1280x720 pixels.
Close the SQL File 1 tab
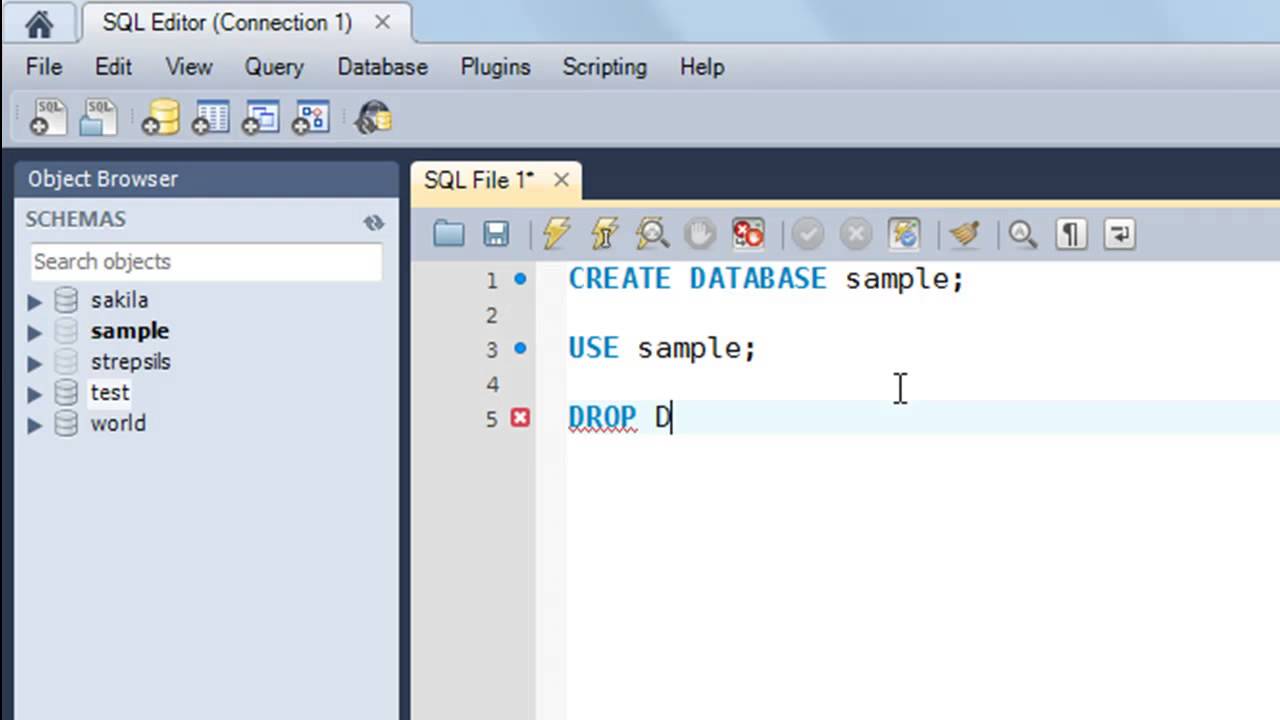coord(561,180)
